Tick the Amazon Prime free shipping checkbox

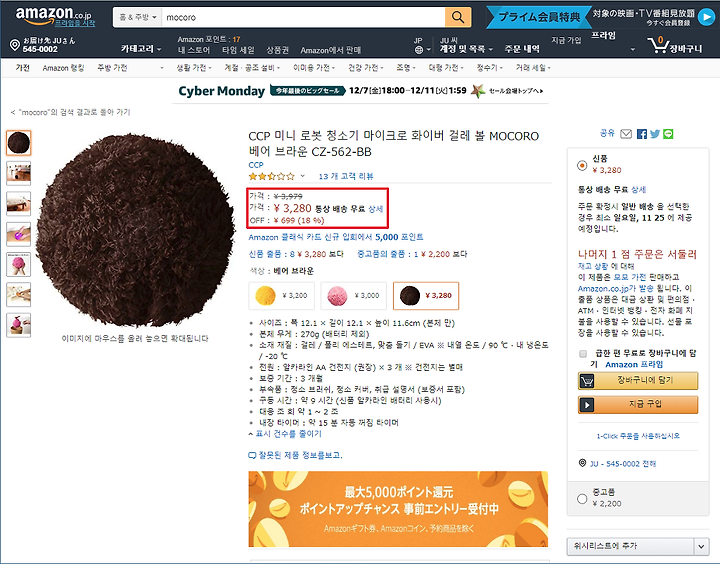pyautogui.click(x=583, y=354)
